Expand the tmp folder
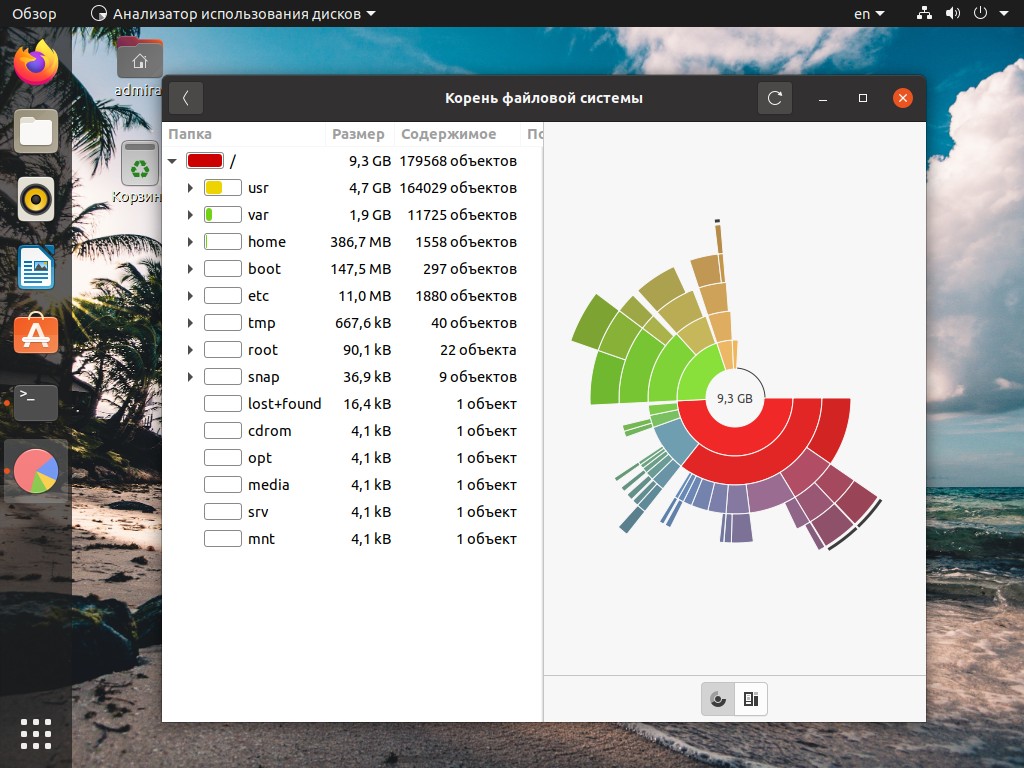 [x=190, y=323]
